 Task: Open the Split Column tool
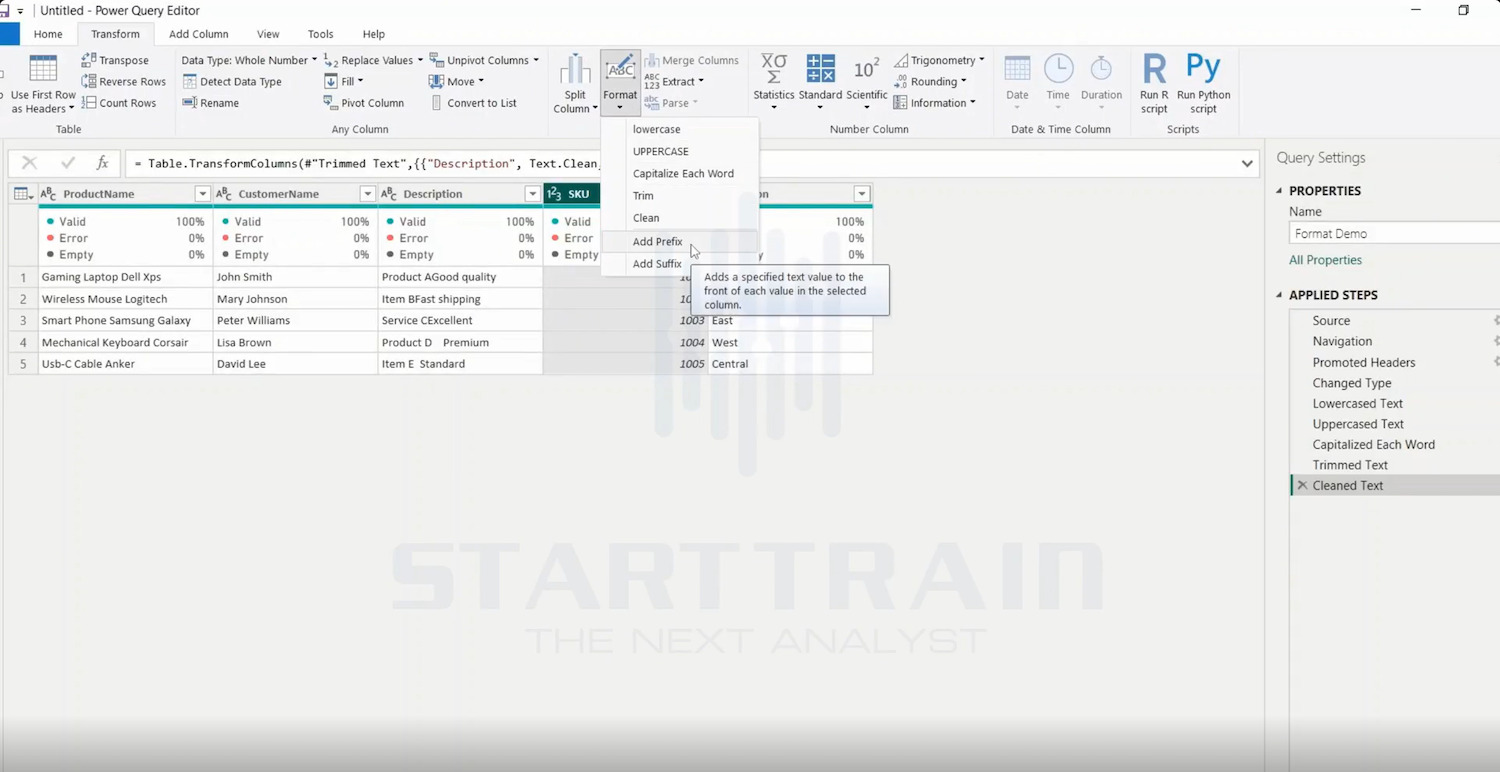tap(575, 85)
